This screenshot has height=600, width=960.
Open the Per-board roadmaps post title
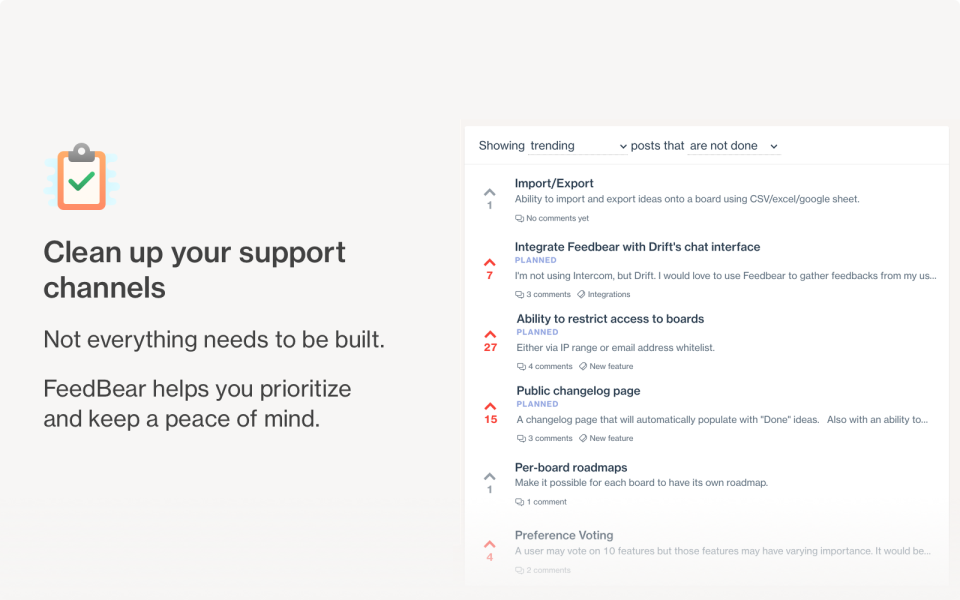tap(571, 467)
